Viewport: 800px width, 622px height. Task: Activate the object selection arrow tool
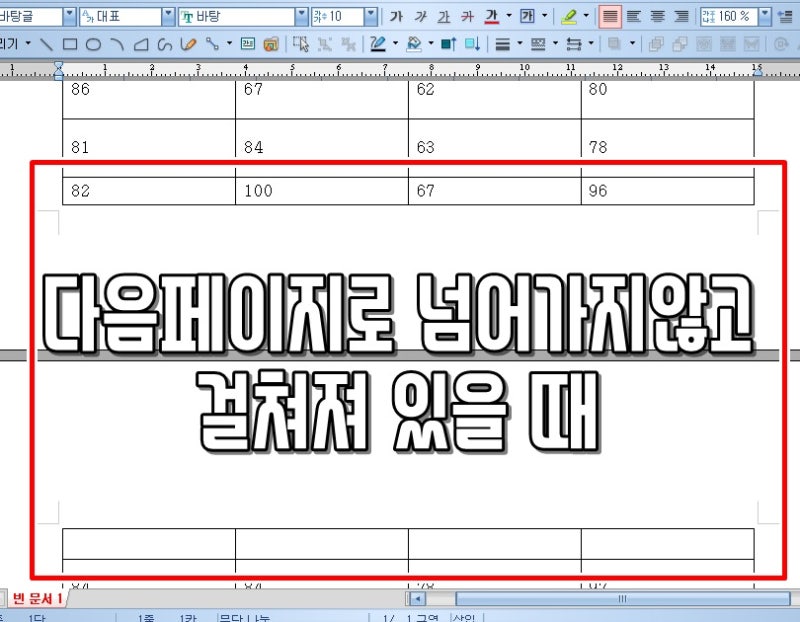tap(301, 44)
